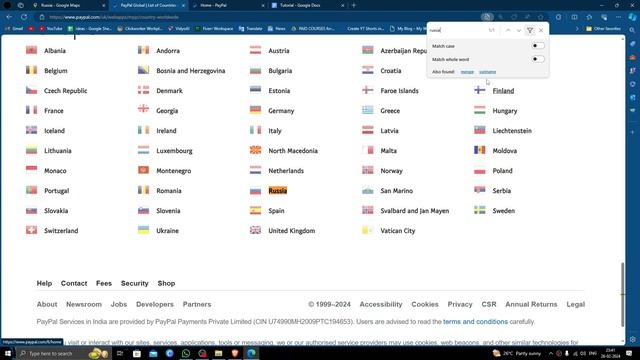Jump to previous find result arrow
Screen dimensions: 640x360
pos(508,30)
